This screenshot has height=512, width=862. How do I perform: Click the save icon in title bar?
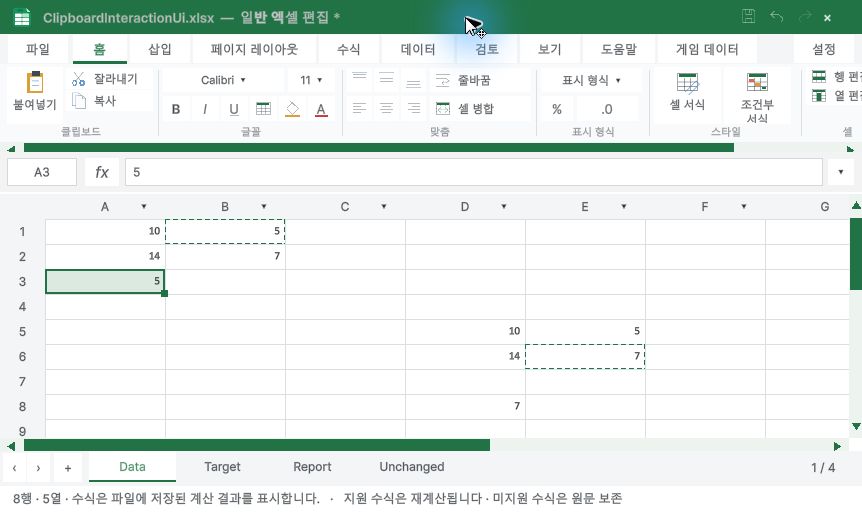(x=748, y=16)
